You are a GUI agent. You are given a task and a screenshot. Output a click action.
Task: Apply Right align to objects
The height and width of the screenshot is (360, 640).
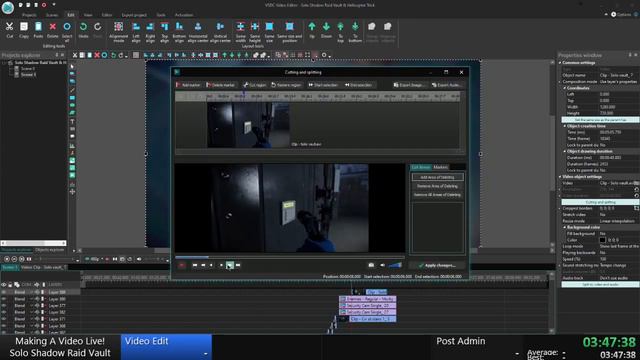pos(150,32)
